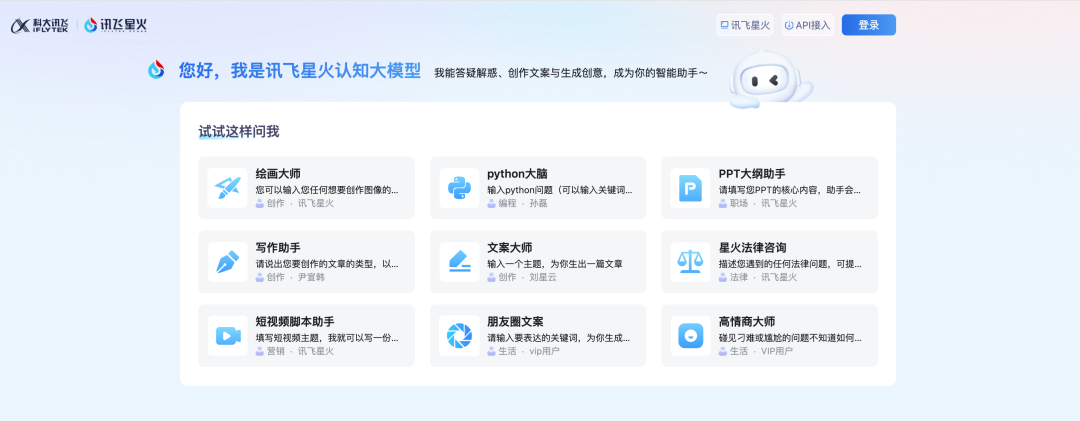Image resolution: width=1080 pixels, height=421 pixels.
Task: Click the greeting 您好，我是讯飞星火认知大模型
Action: (x=300, y=70)
